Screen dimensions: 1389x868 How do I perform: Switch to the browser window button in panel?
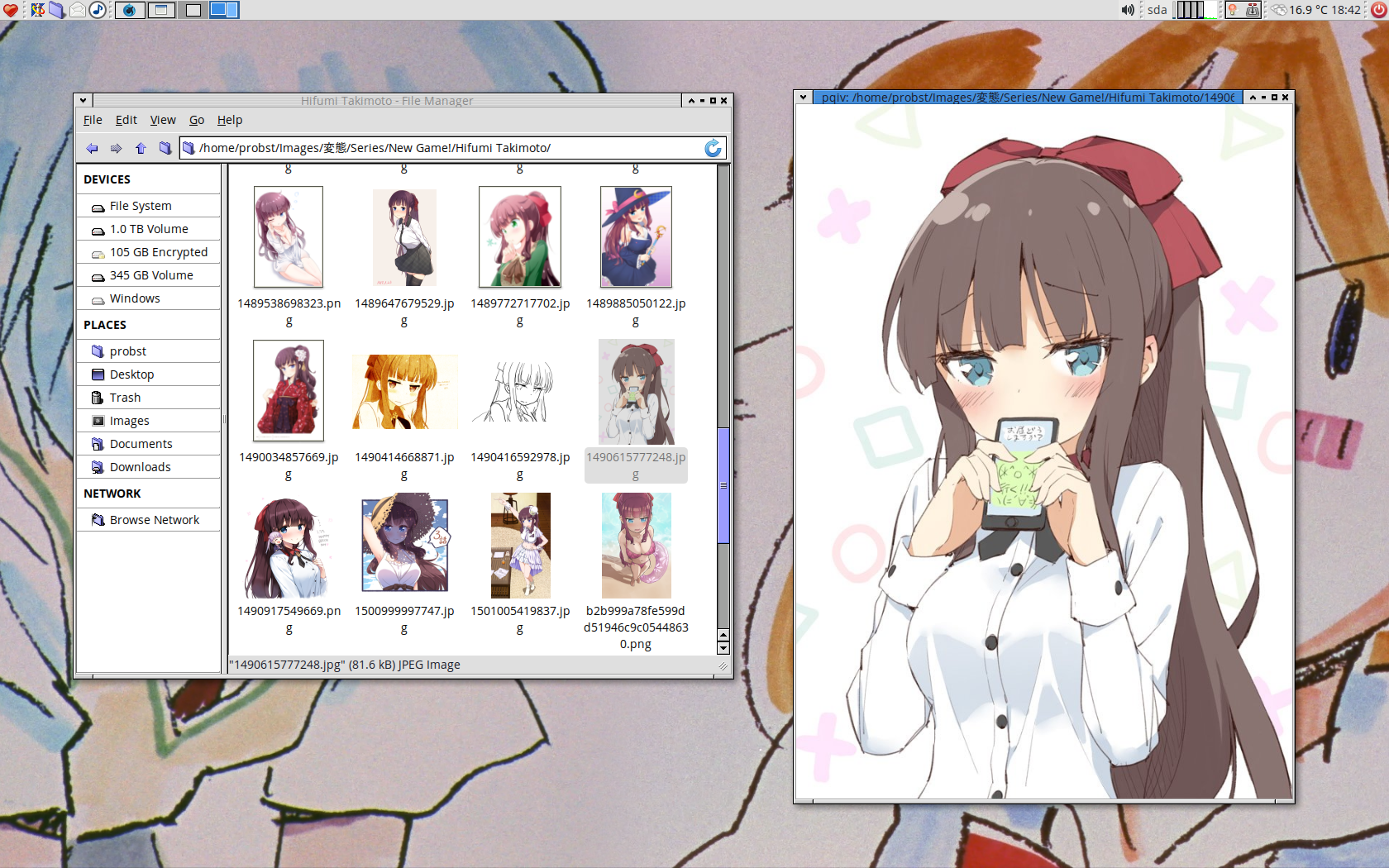click(x=130, y=10)
